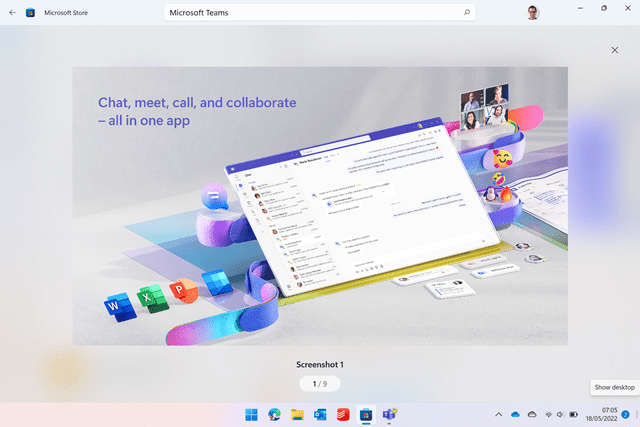640x427 pixels.
Task: Open Outlook from the taskbar
Action: click(320, 415)
